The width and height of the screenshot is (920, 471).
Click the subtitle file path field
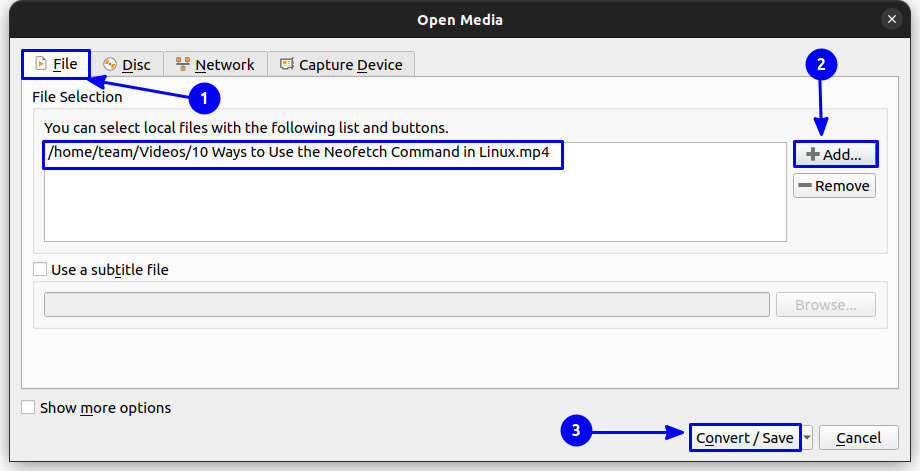pyautogui.click(x=406, y=305)
